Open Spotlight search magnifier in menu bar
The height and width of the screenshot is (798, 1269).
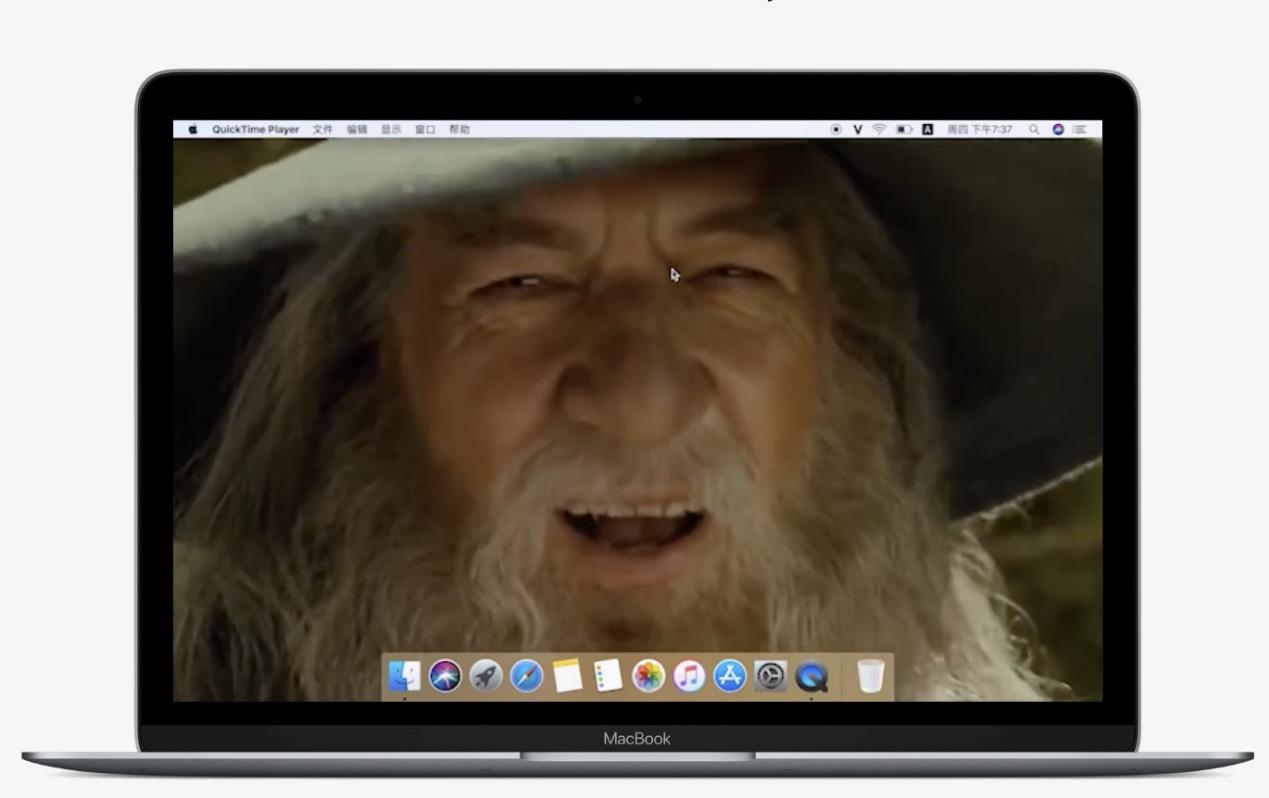(1034, 129)
